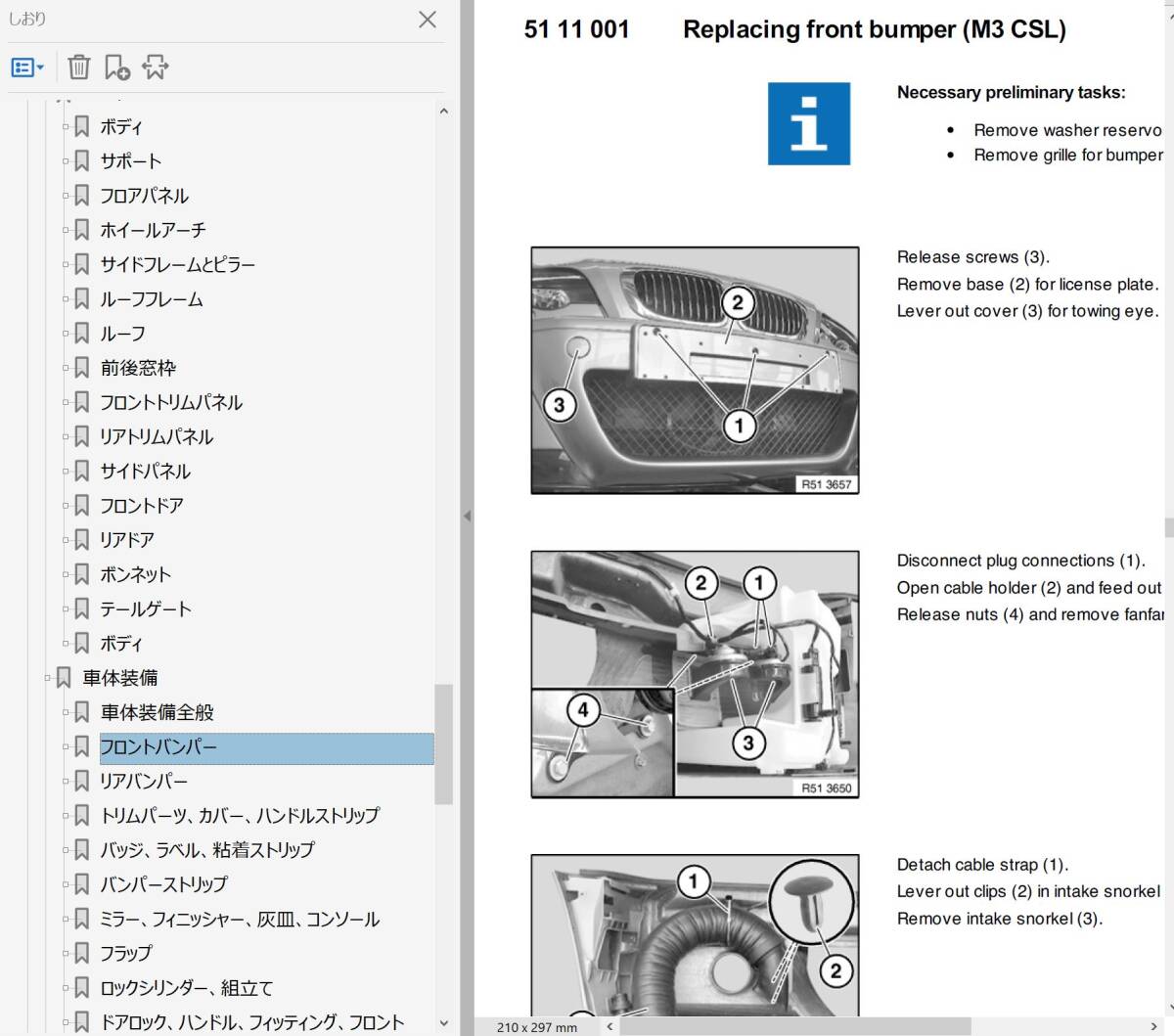The width and height of the screenshot is (1174, 1036).
Task: Click the bookmark icon beside ルーフフレーム
Action: point(82,299)
